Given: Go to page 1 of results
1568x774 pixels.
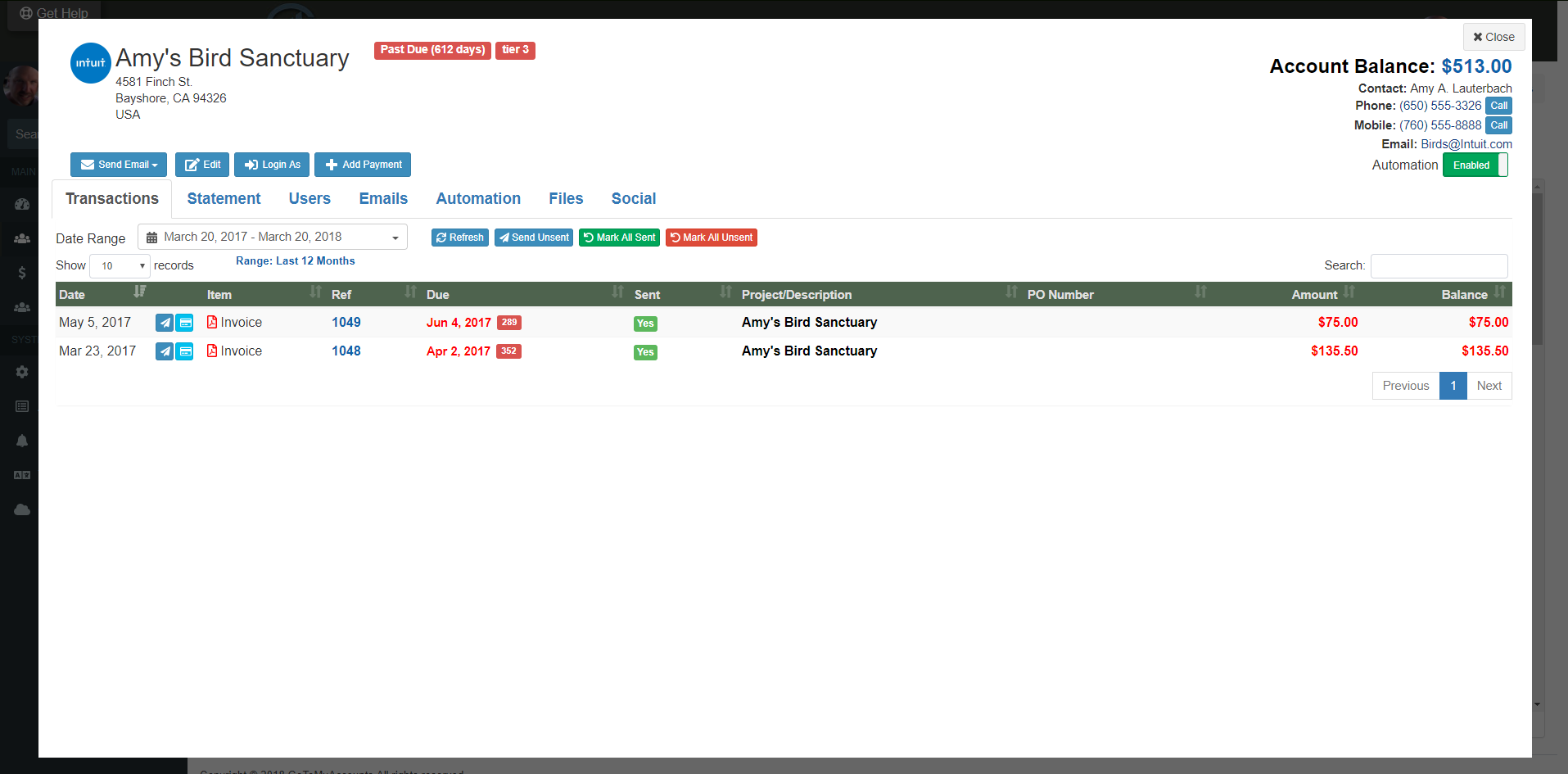Looking at the screenshot, I should click(x=1453, y=386).
